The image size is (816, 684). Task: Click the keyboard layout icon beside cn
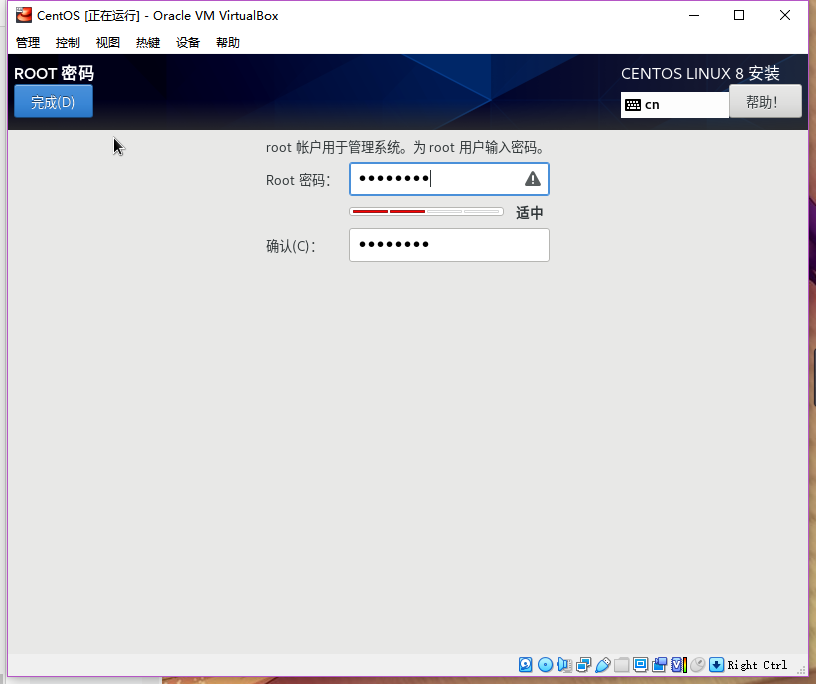coord(633,105)
